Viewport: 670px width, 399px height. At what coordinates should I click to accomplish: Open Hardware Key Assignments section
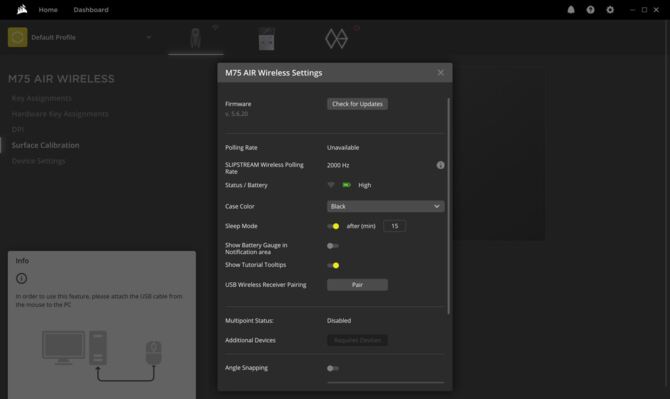click(60, 114)
